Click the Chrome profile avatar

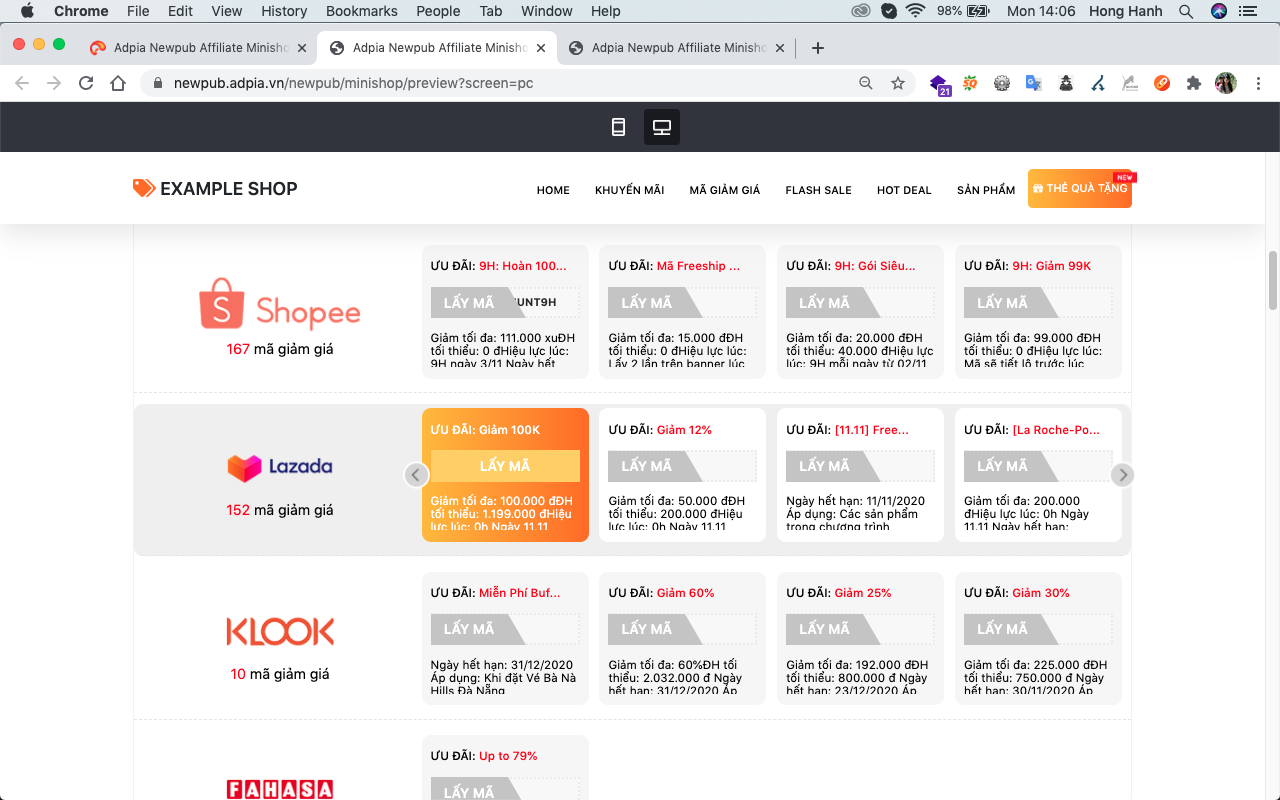pos(1226,83)
